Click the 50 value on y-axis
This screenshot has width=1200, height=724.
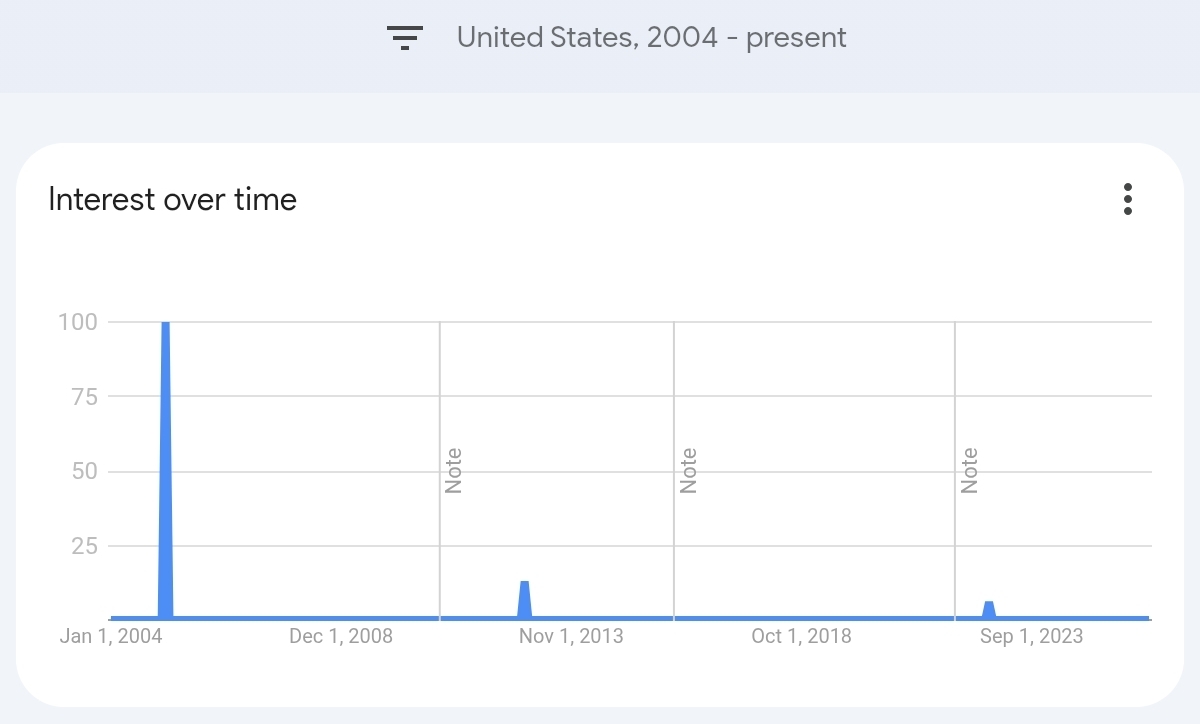click(x=84, y=471)
